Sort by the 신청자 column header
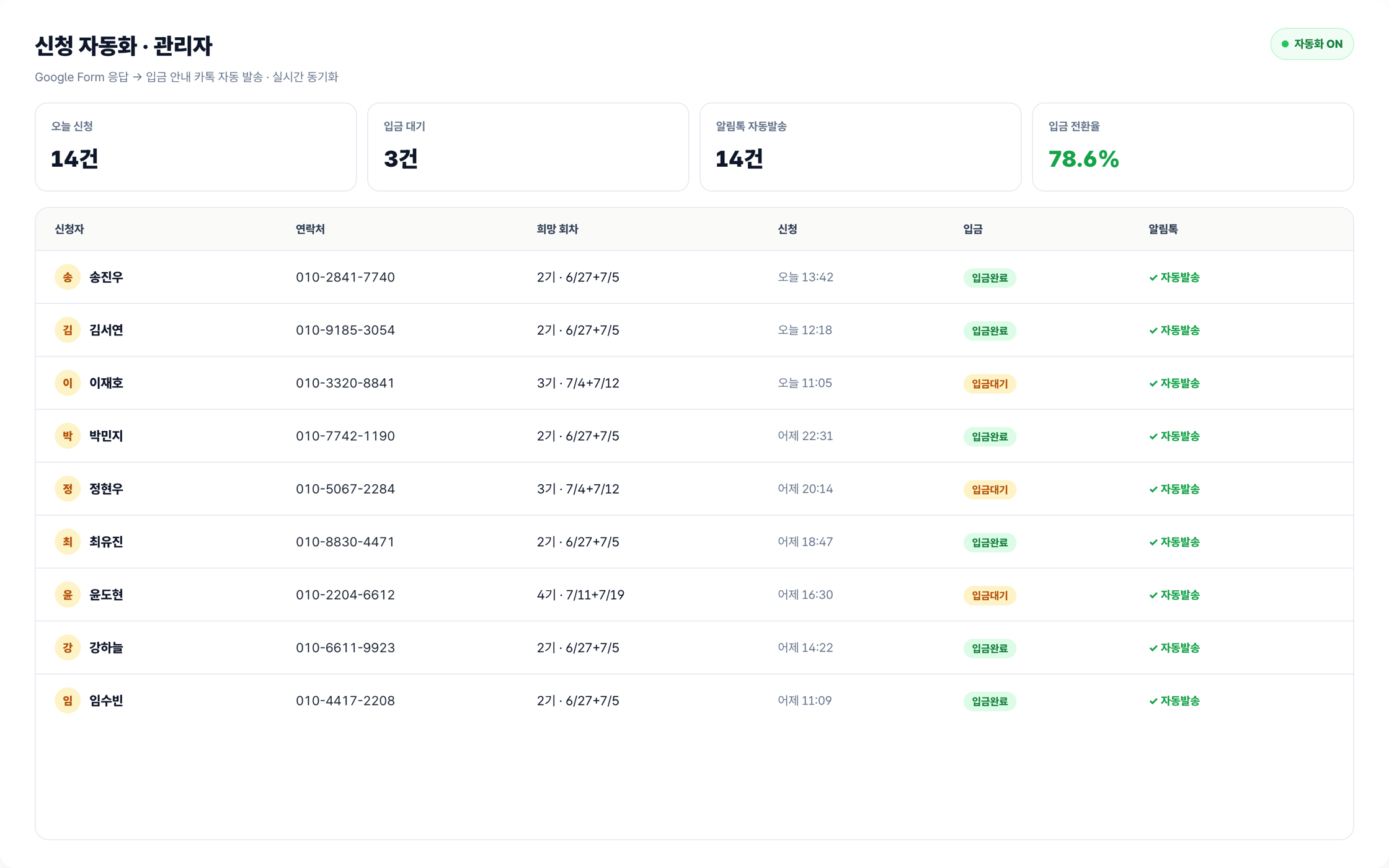This screenshot has width=1389, height=868. tap(69, 229)
